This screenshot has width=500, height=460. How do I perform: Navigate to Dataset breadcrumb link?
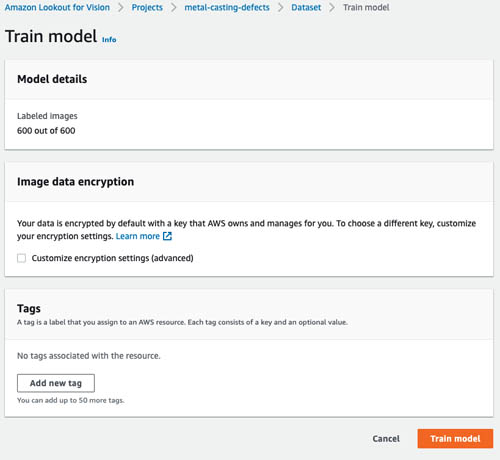[306, 7]
